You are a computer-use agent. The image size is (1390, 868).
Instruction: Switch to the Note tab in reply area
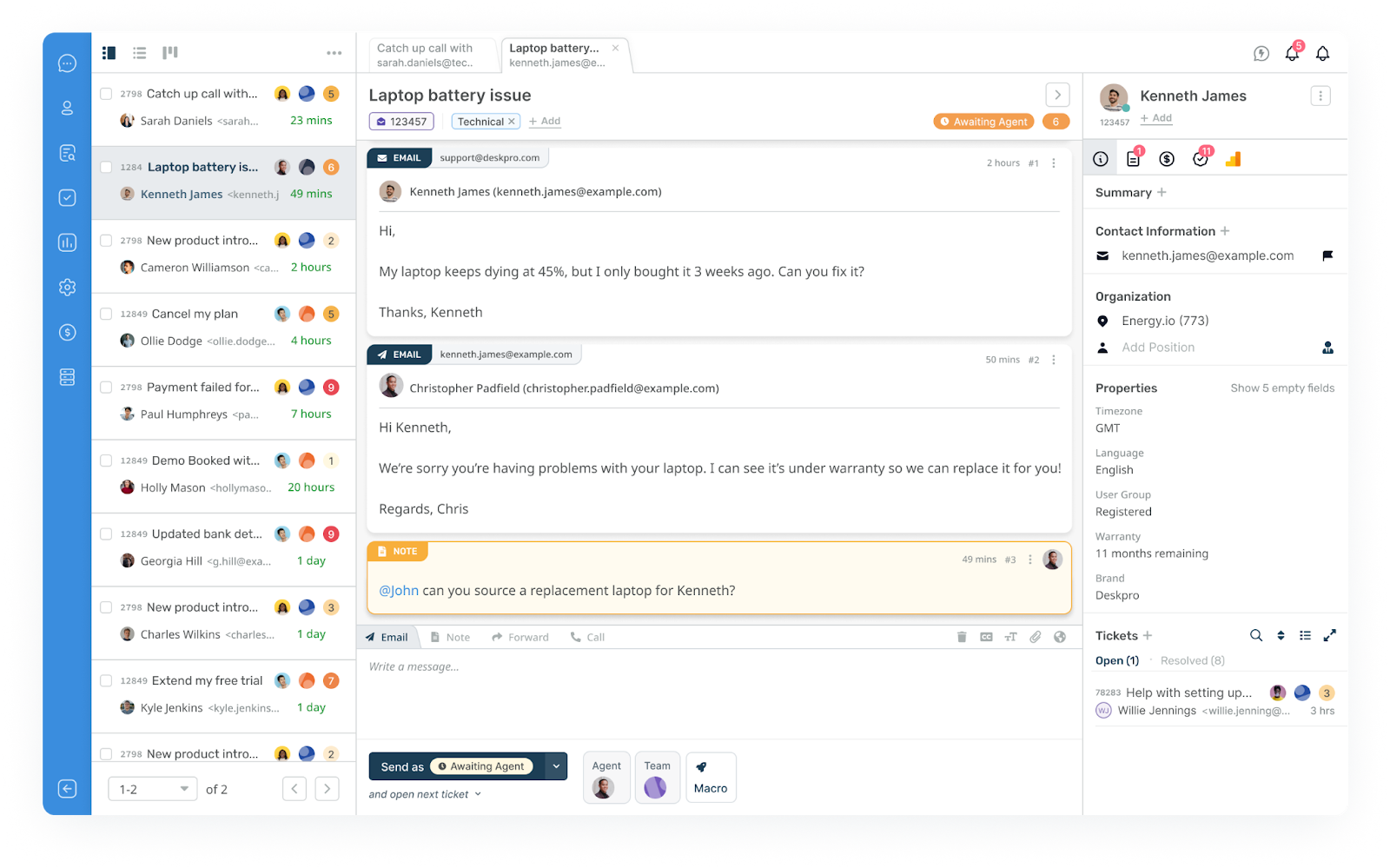tap(450, 636)
